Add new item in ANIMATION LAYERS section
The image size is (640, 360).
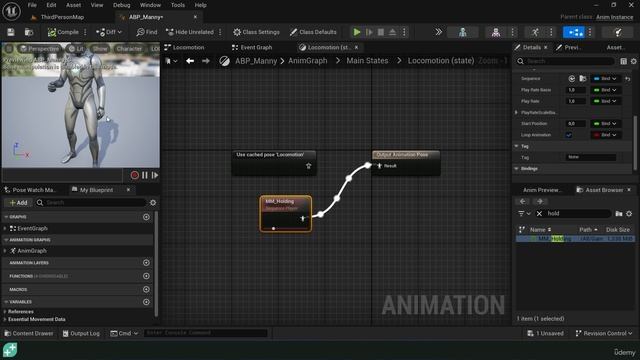(x=146, y=263)
